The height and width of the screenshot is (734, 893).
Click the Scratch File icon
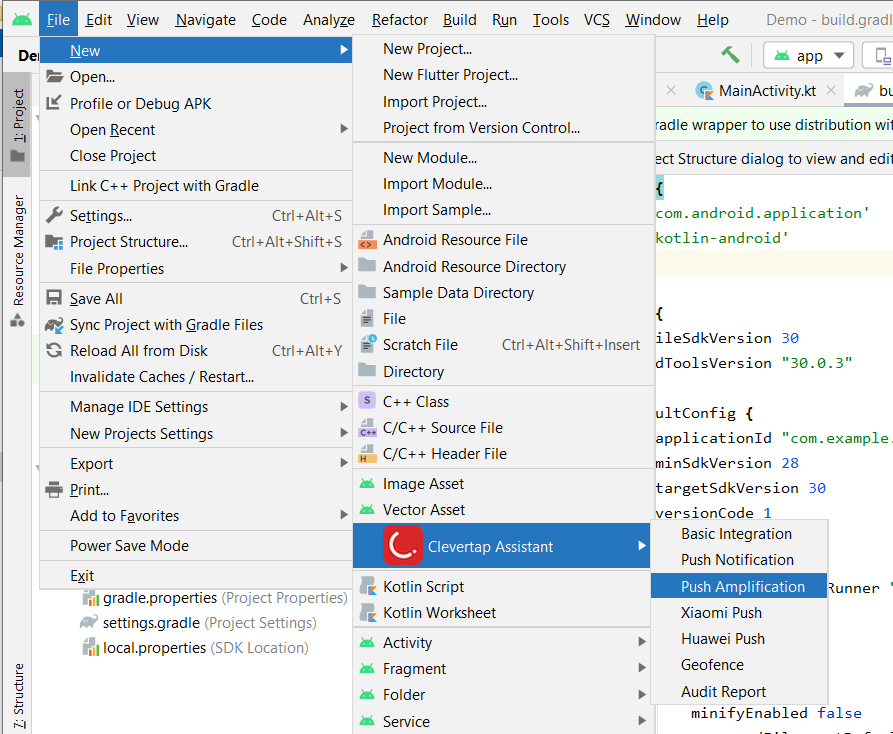click(368, 344)
